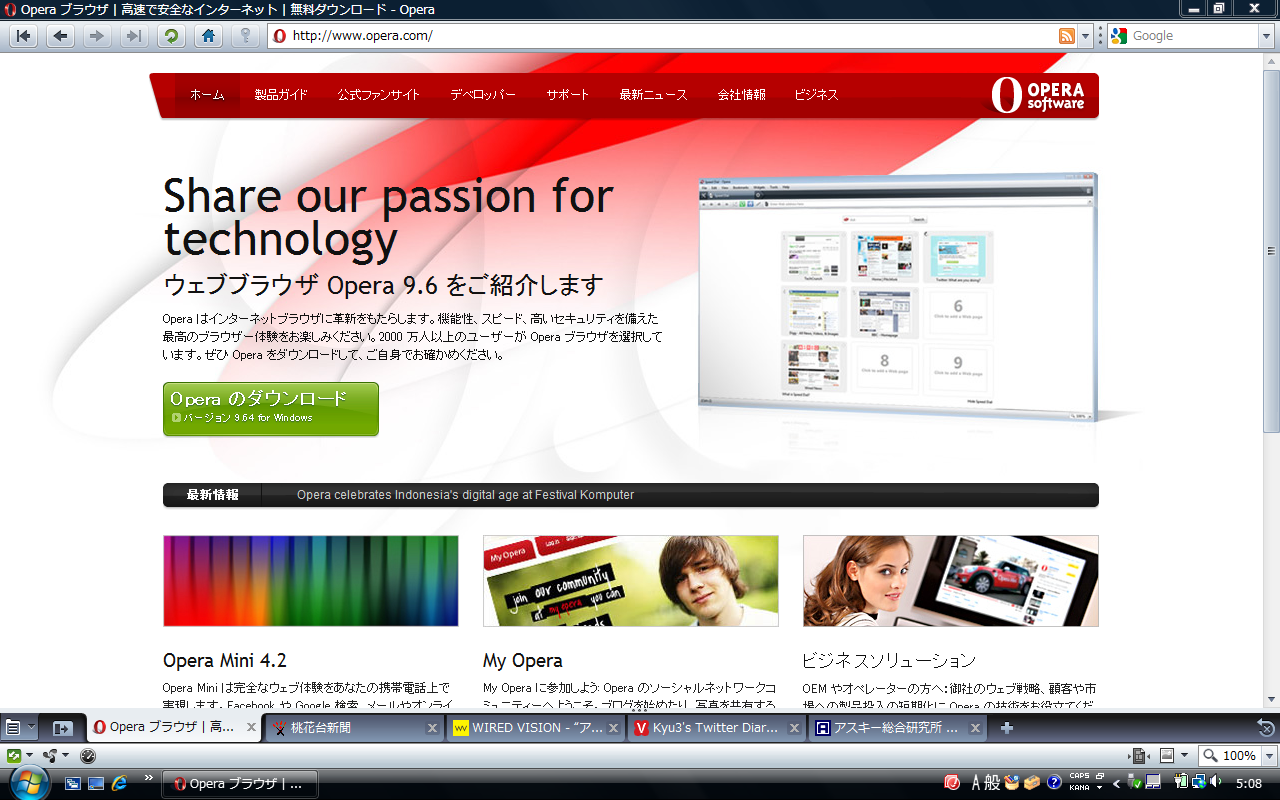
Task: Click the Forward arrow button
Action: (96, 36)
